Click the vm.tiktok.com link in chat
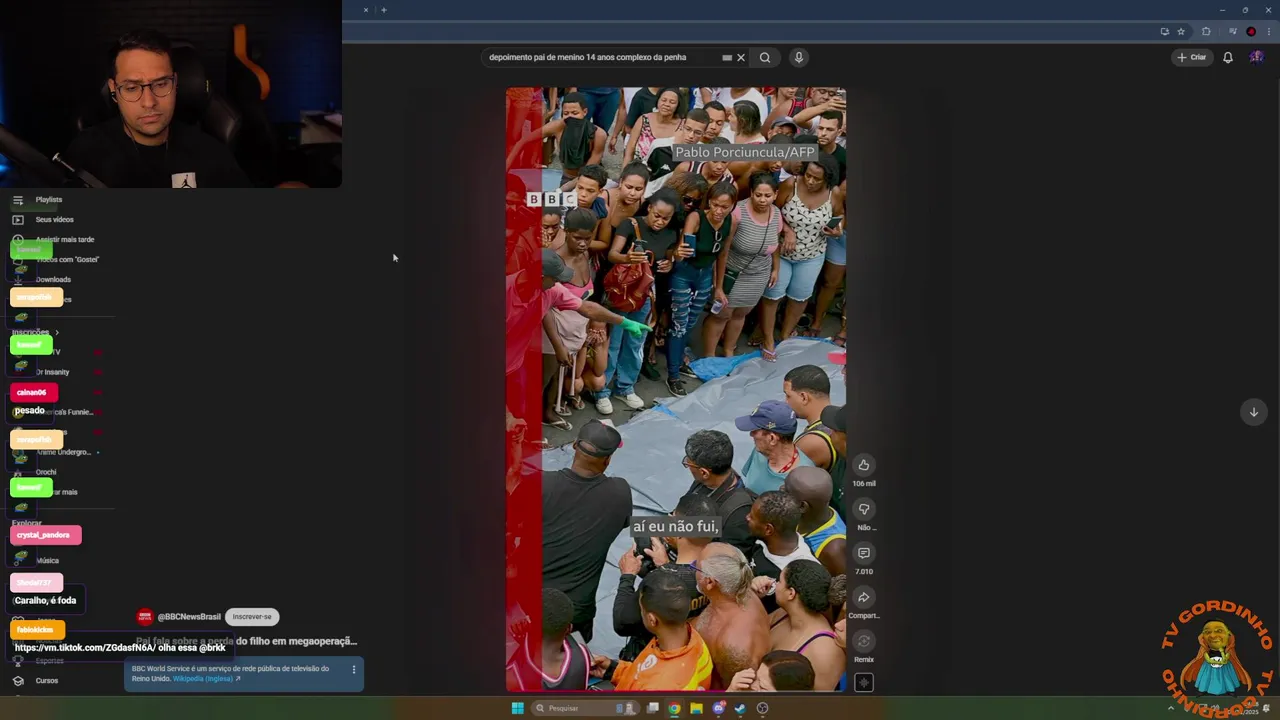Screen dimensions: 1280x720 coord(85,648)
